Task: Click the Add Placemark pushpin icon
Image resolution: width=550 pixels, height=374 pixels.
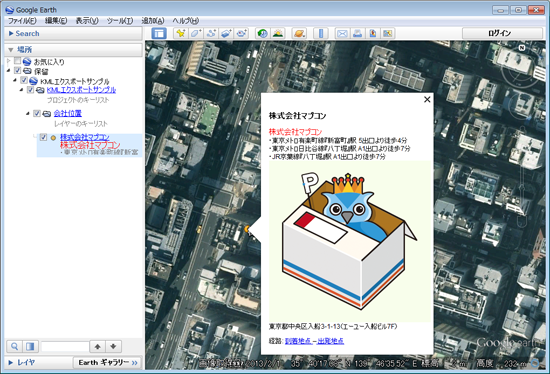Action: [181, 33]
